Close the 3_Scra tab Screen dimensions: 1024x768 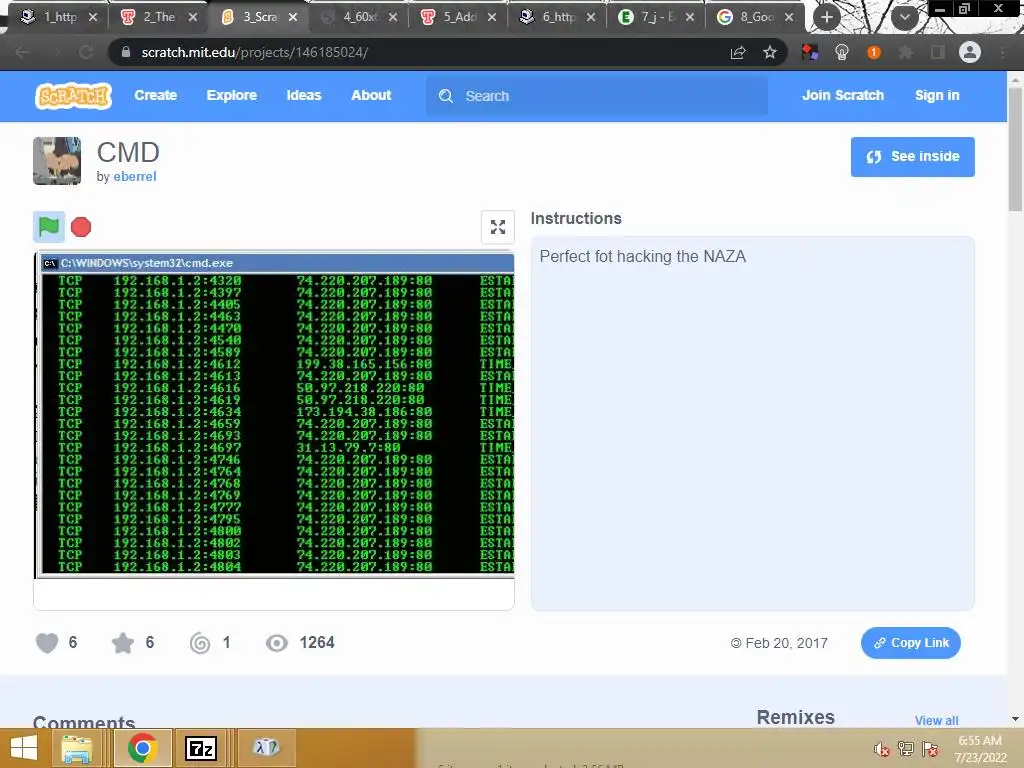tap(293, 18)
